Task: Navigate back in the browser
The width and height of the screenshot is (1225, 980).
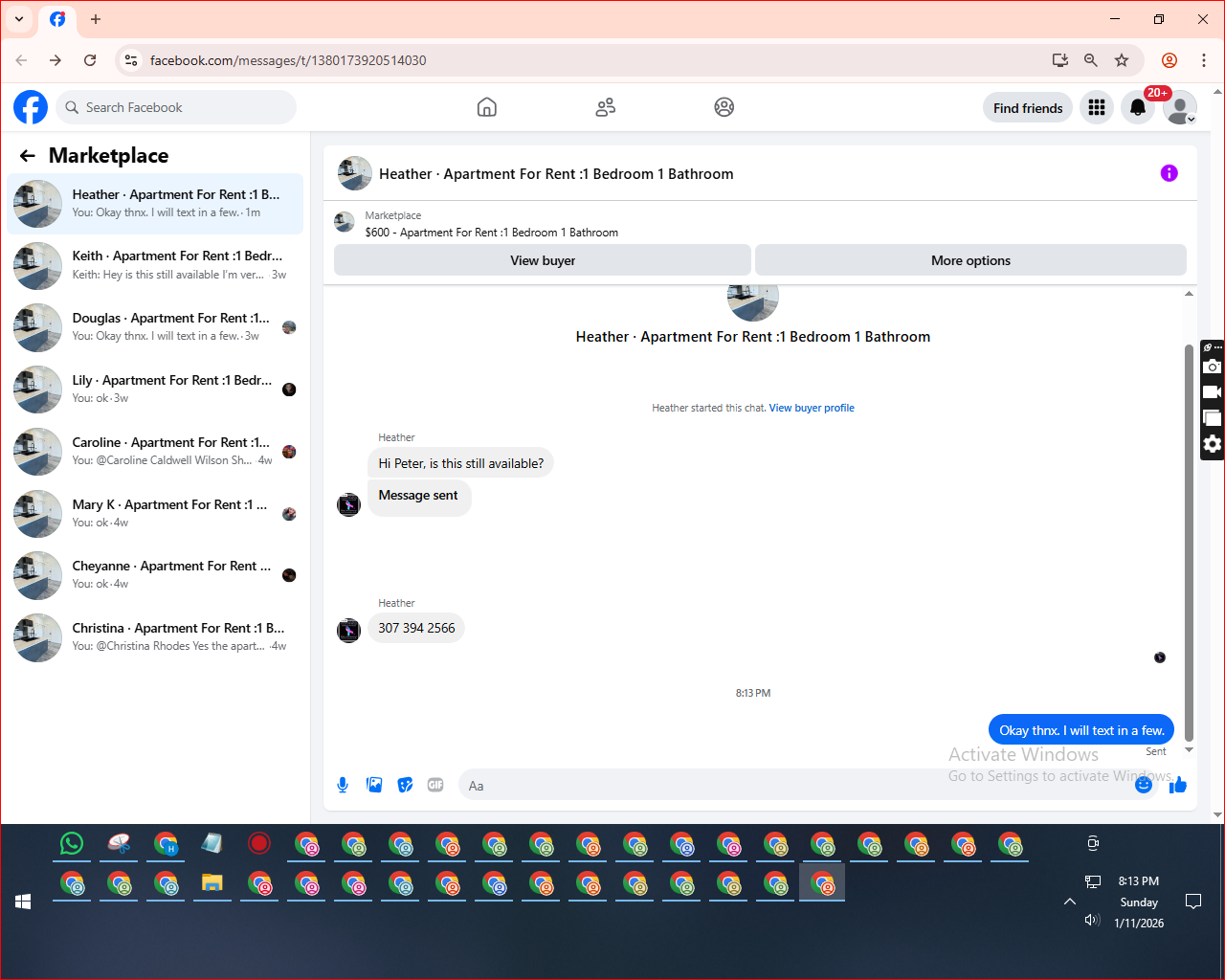Action: (x=21, y=60)
